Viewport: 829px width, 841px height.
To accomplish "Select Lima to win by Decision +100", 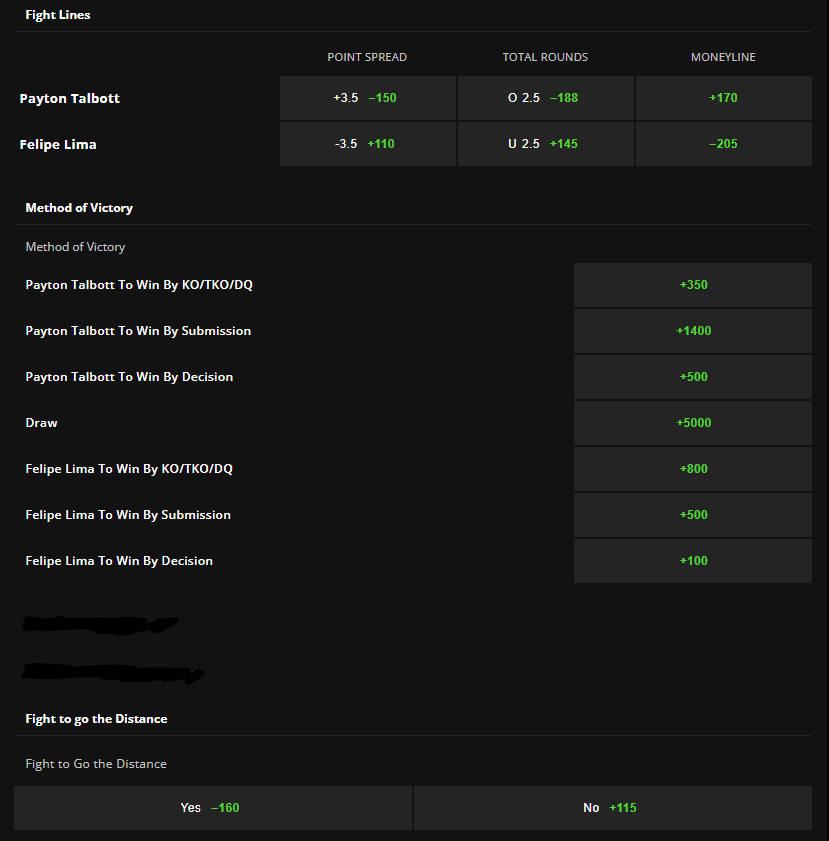I will pyautogui.click(x=692, y=561).
